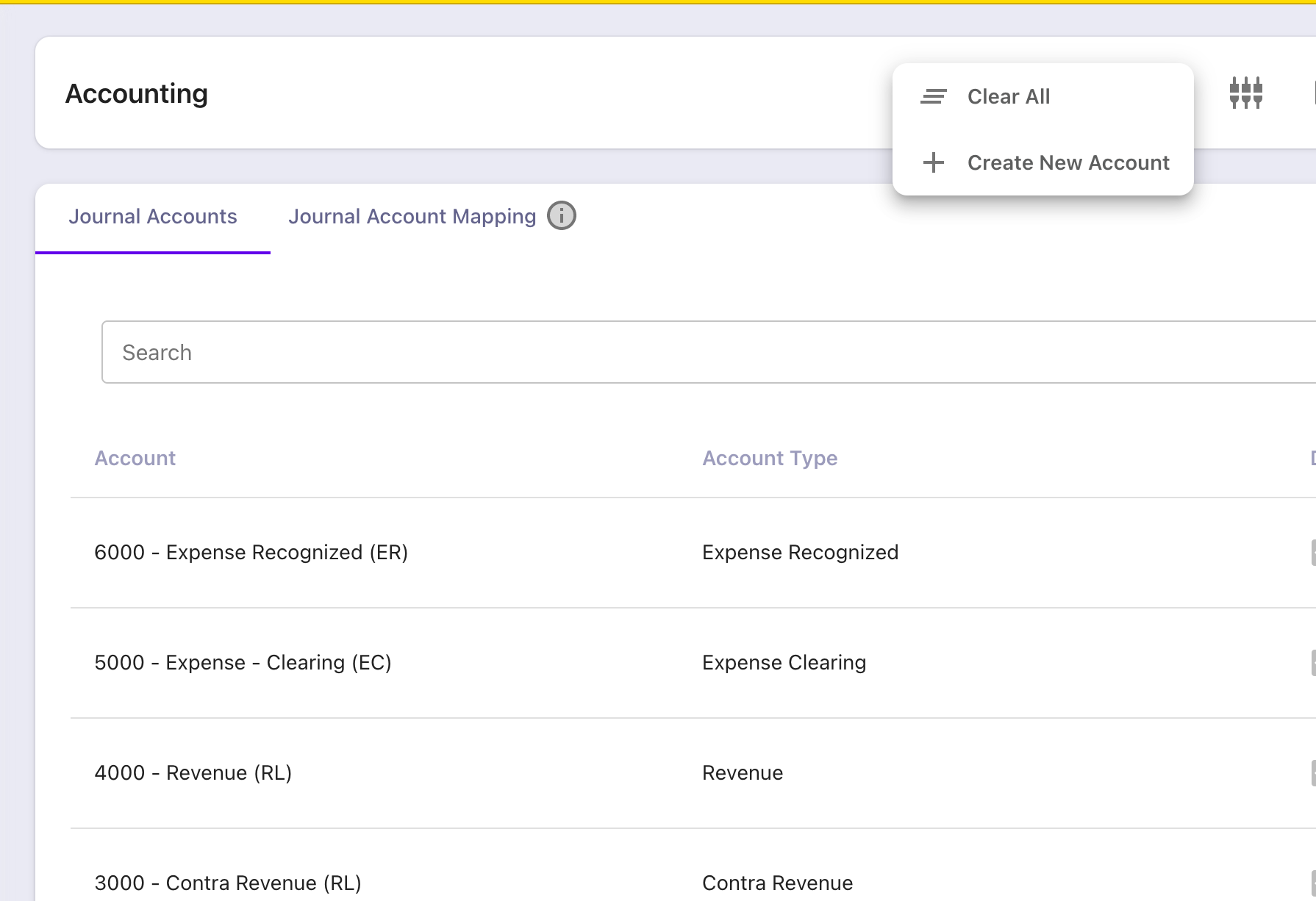Click the info icon beside Journal Account Mapping
The image size is (1316, 901).
562,216
